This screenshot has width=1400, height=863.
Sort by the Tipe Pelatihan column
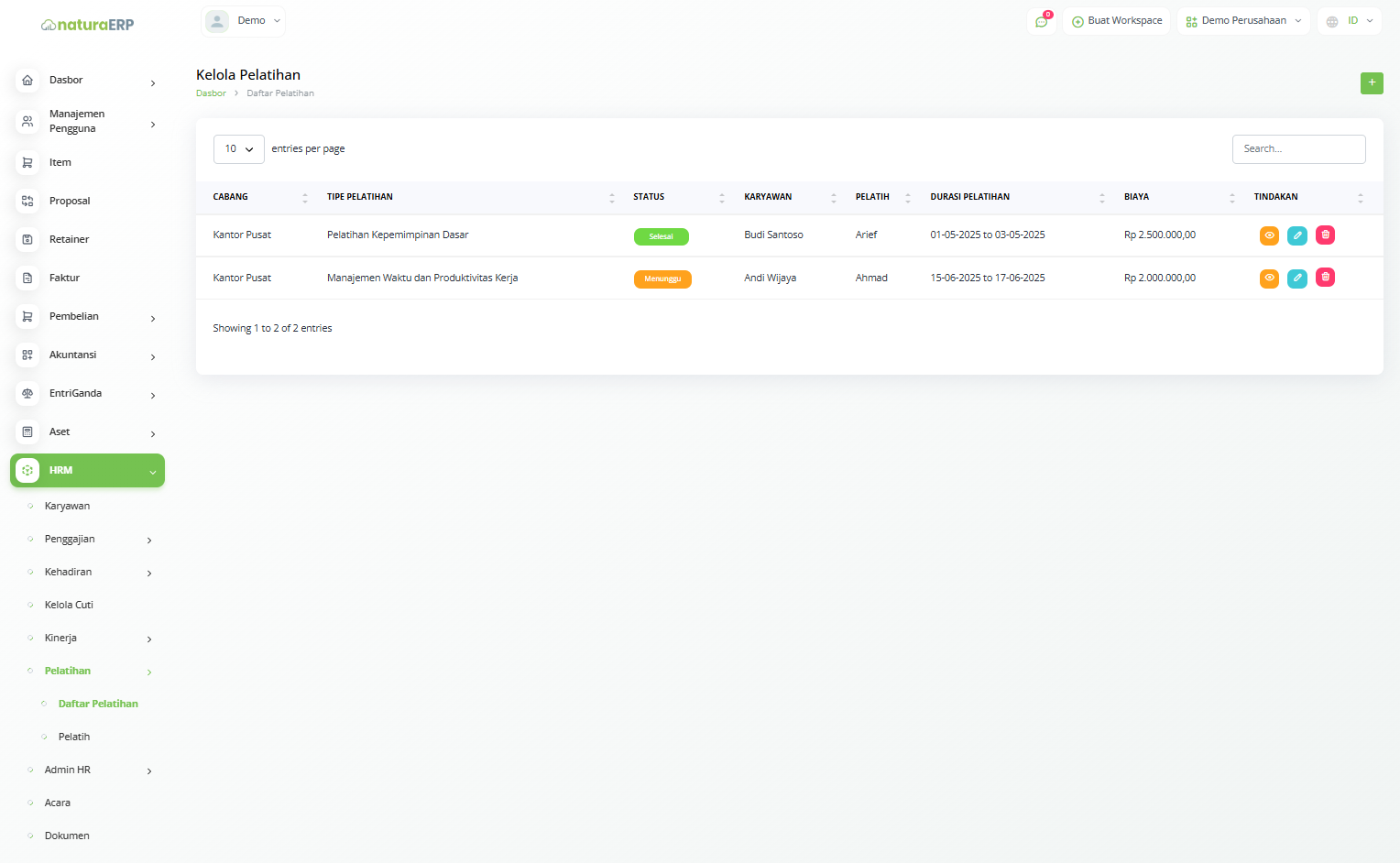coord(471,197)
